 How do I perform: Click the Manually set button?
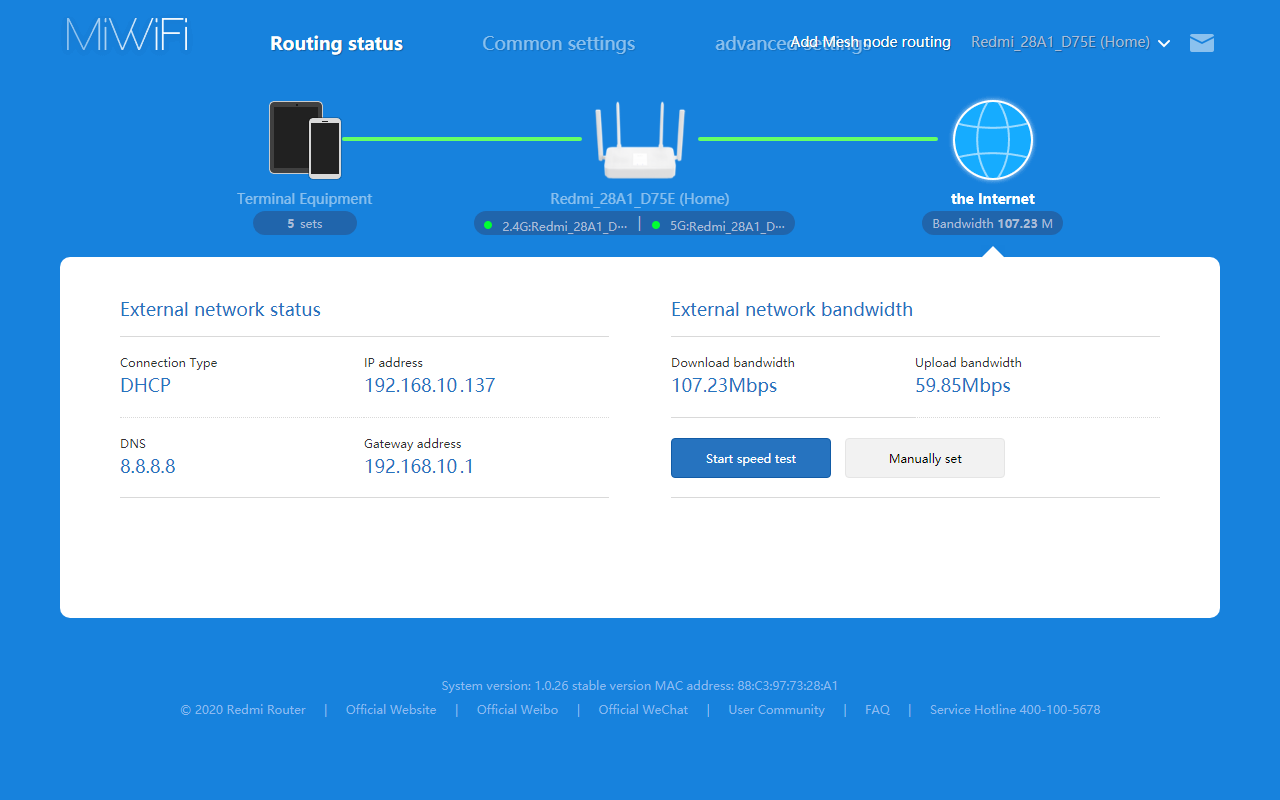pos(925,458)
